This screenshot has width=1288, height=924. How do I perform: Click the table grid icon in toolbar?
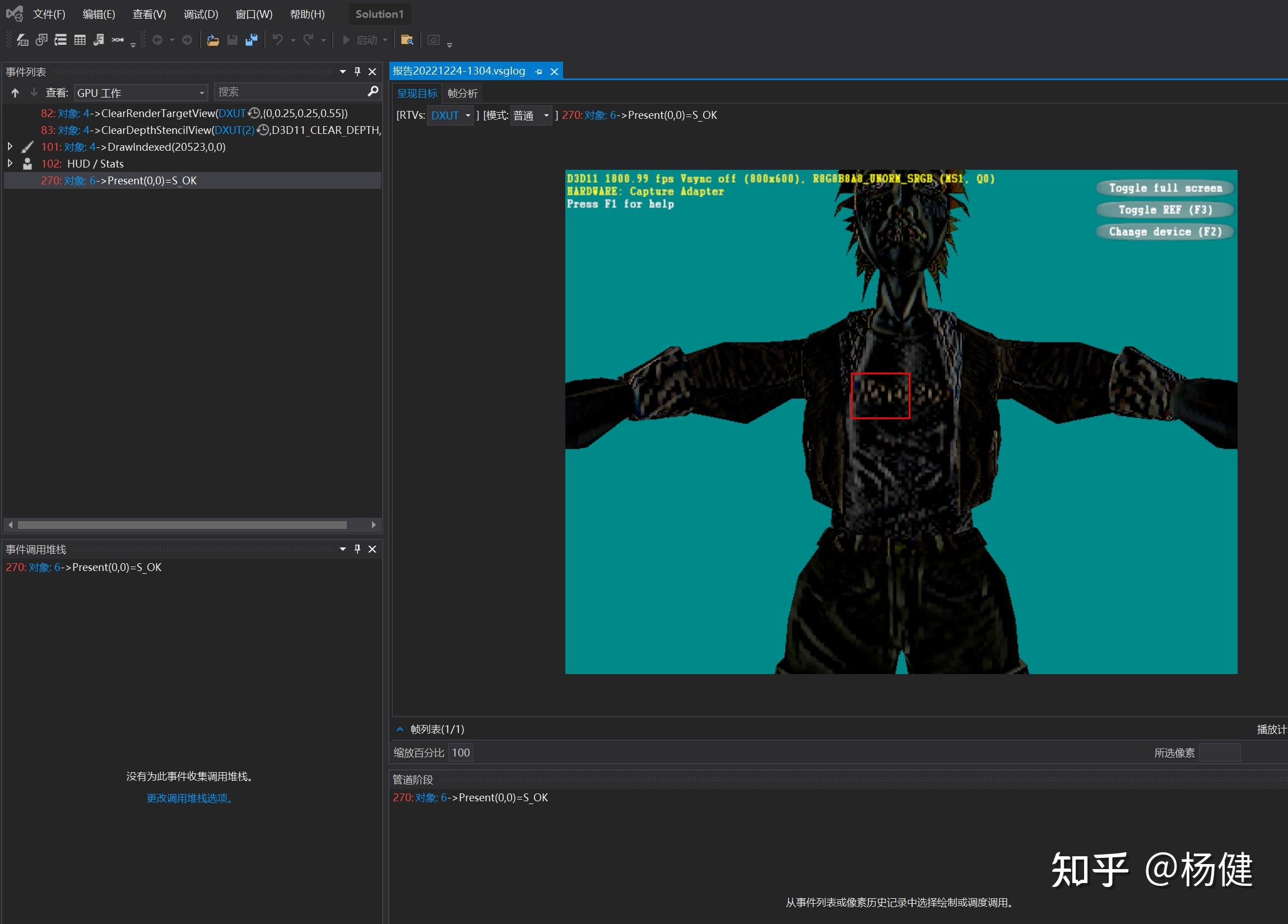(x=80, y=40)
